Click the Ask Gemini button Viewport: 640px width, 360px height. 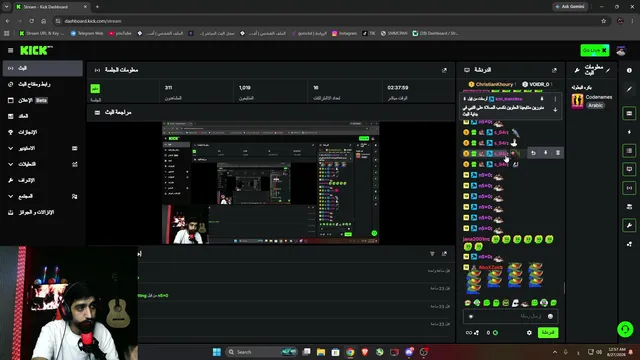pyautogui.click(x=570, y=7)
